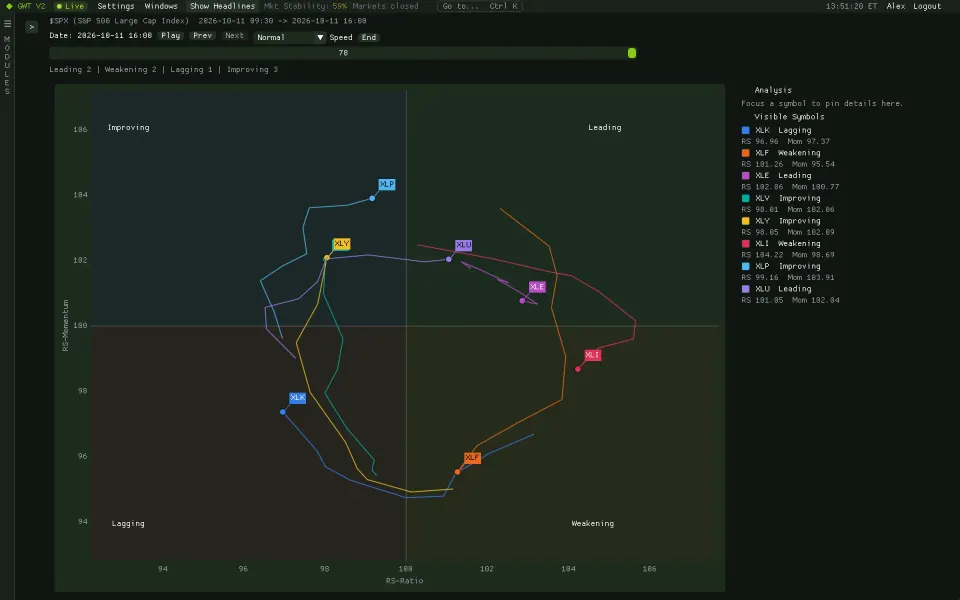
Task: Click the Lagging quadrant label
Action: click(x=128, y=523)
